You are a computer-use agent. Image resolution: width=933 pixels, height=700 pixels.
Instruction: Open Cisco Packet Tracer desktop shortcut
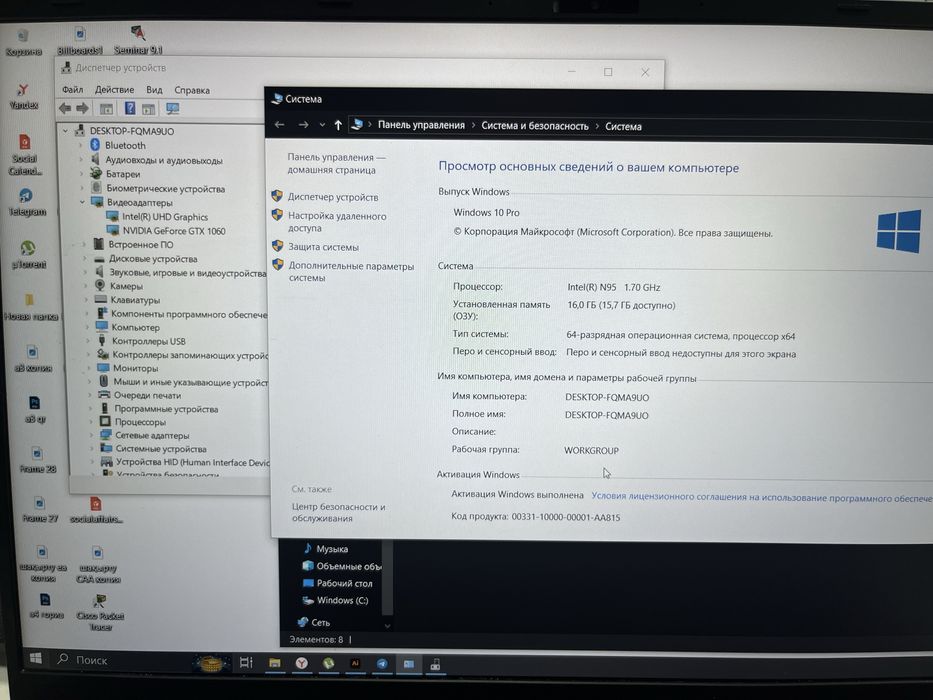(100, 612)
